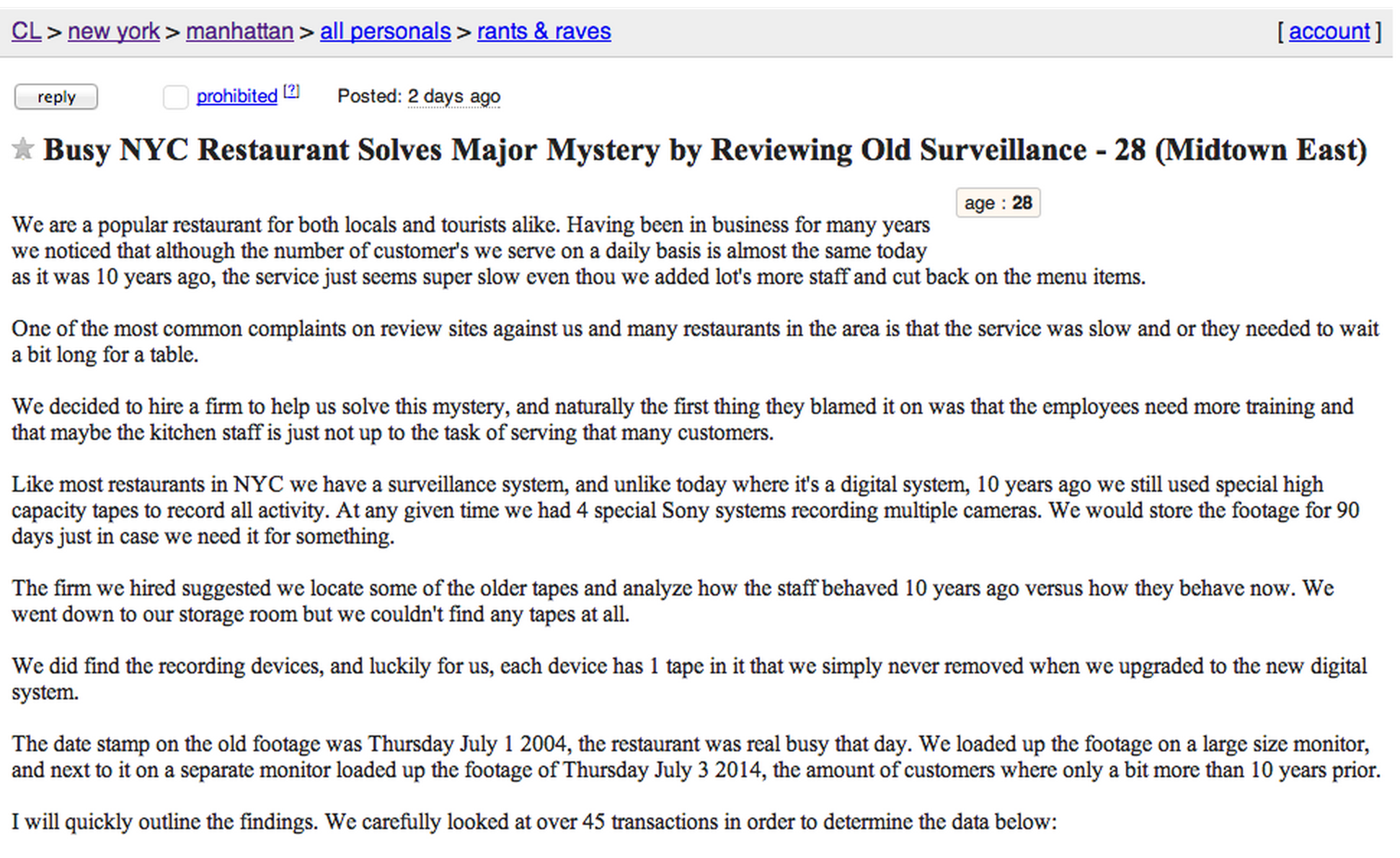Click the paragraph beginning 'We decided to hire a firm'
The height and width of the screenshot is (858, 1400).
[683, 420]
